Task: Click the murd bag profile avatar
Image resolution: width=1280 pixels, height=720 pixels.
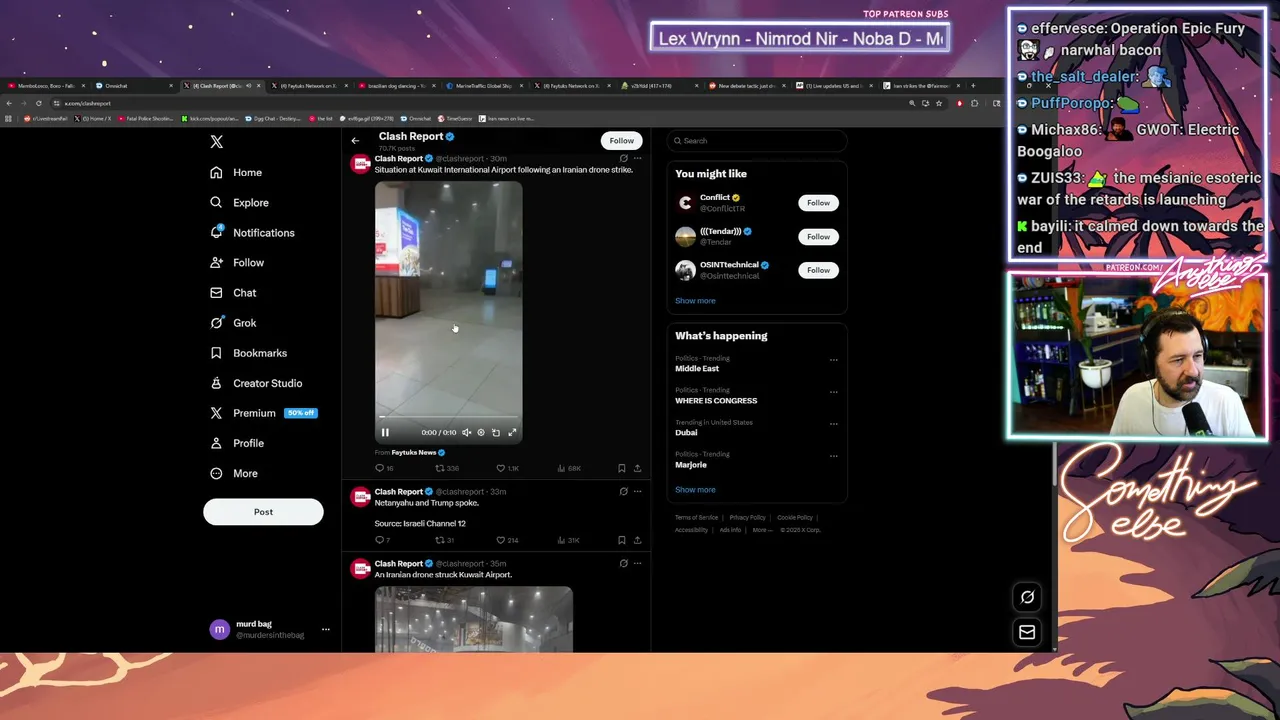Action: click(x=219, y=629)
